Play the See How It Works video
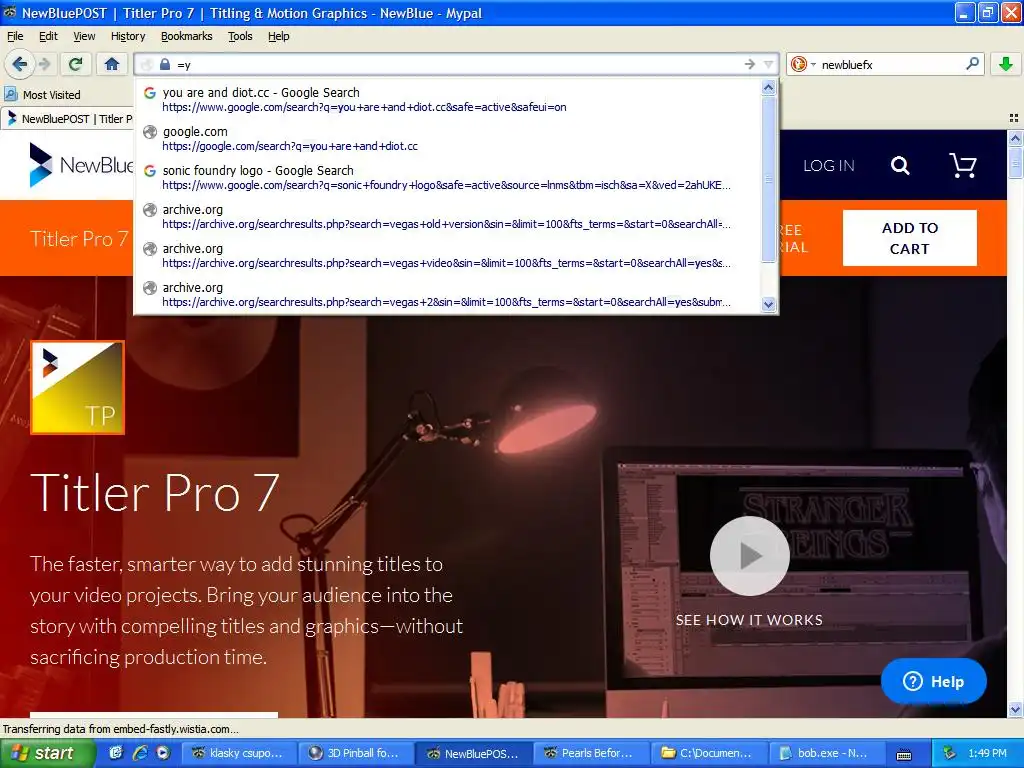Image resolution: width=1024 pixels, height=768 pixels. (x=750, y=556)
